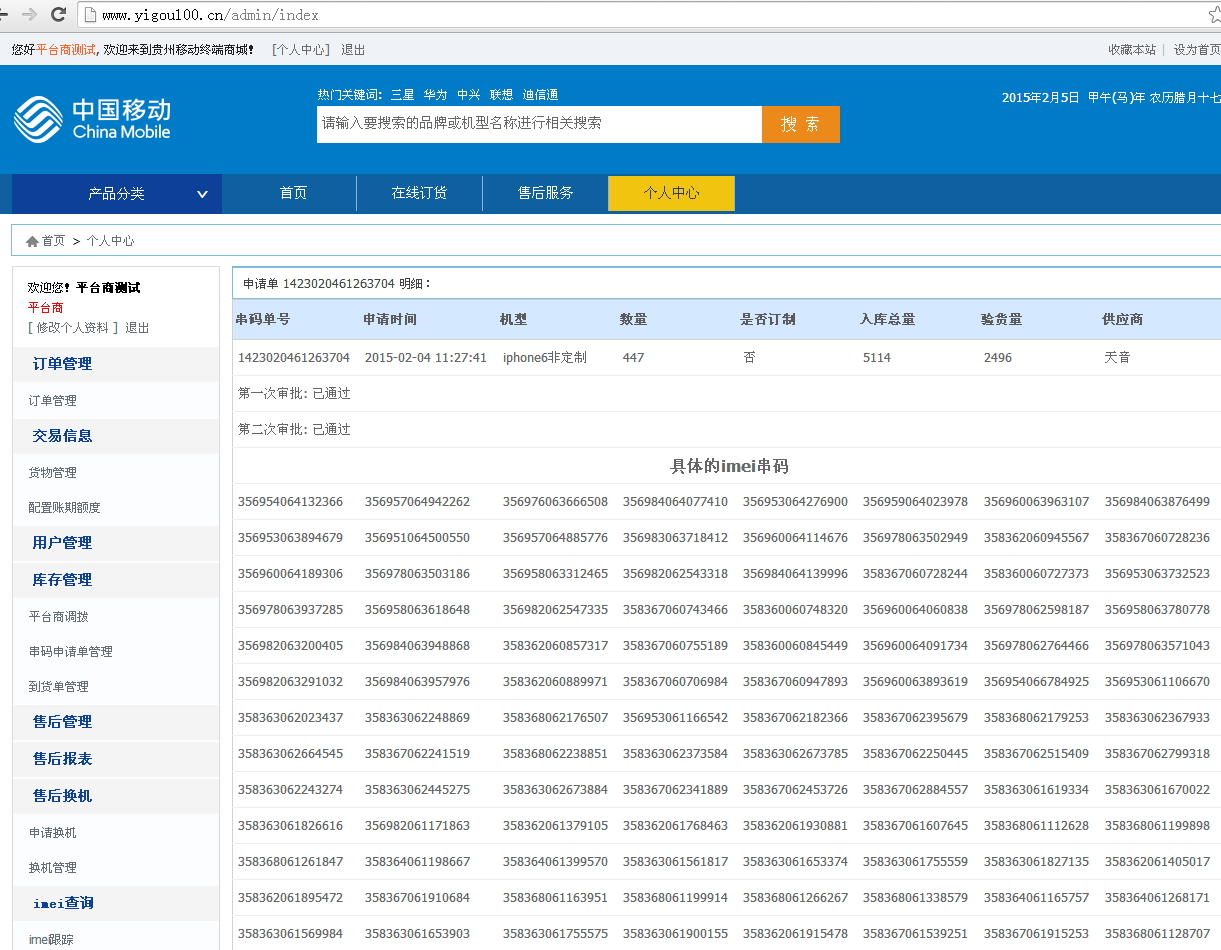Click the China Mobile logo
This screenshot has height=950, width=1221.
(92, 119)
